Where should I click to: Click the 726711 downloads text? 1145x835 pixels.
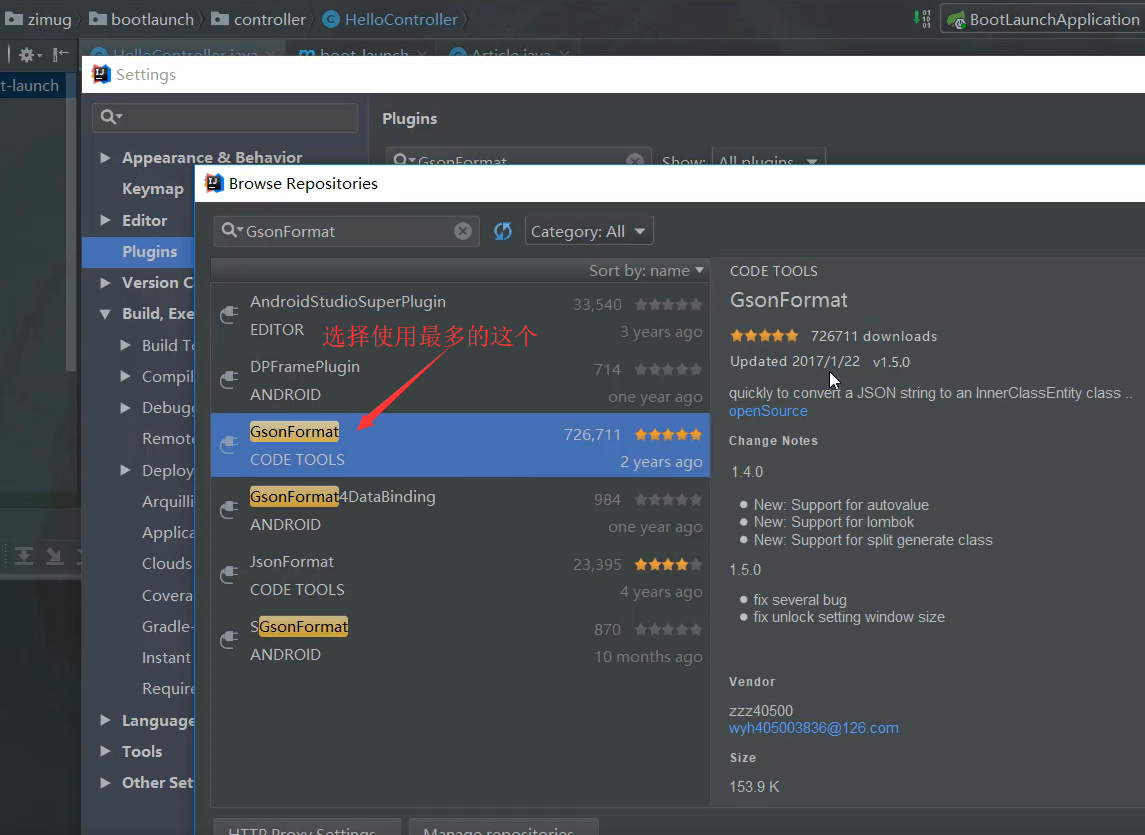point(874,336)
